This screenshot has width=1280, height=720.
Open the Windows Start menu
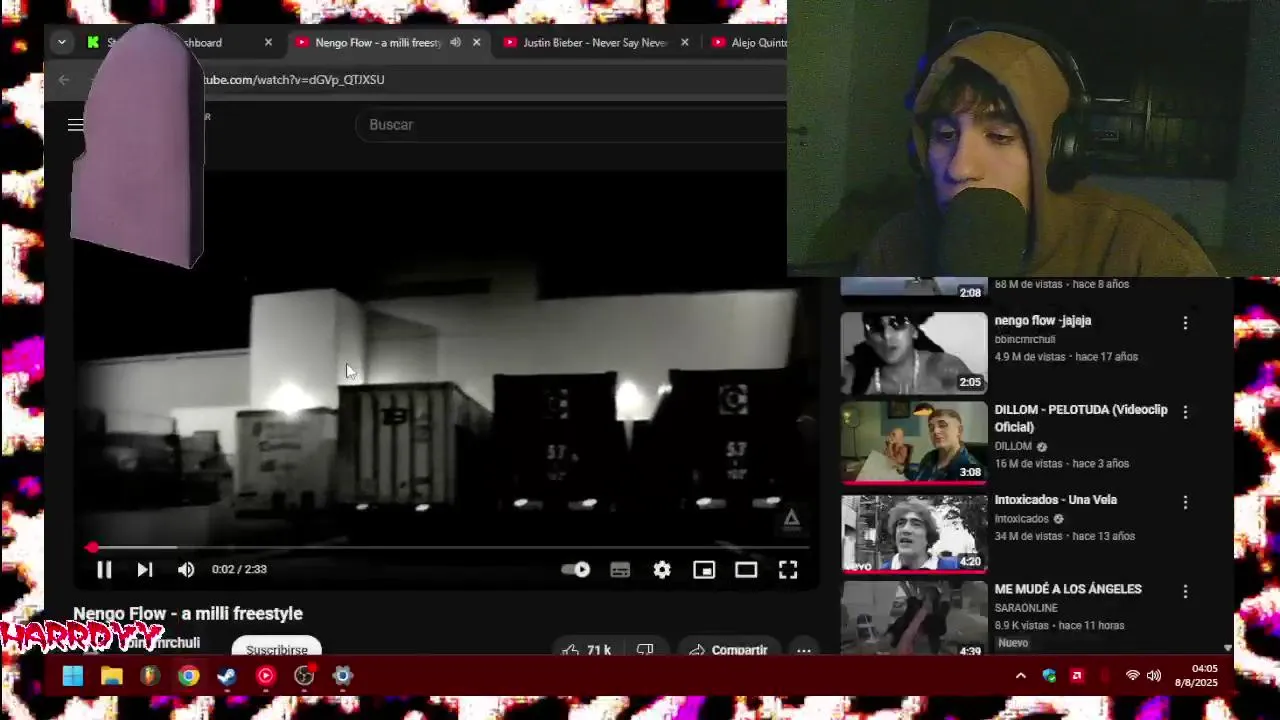click(x=73, y=676)
